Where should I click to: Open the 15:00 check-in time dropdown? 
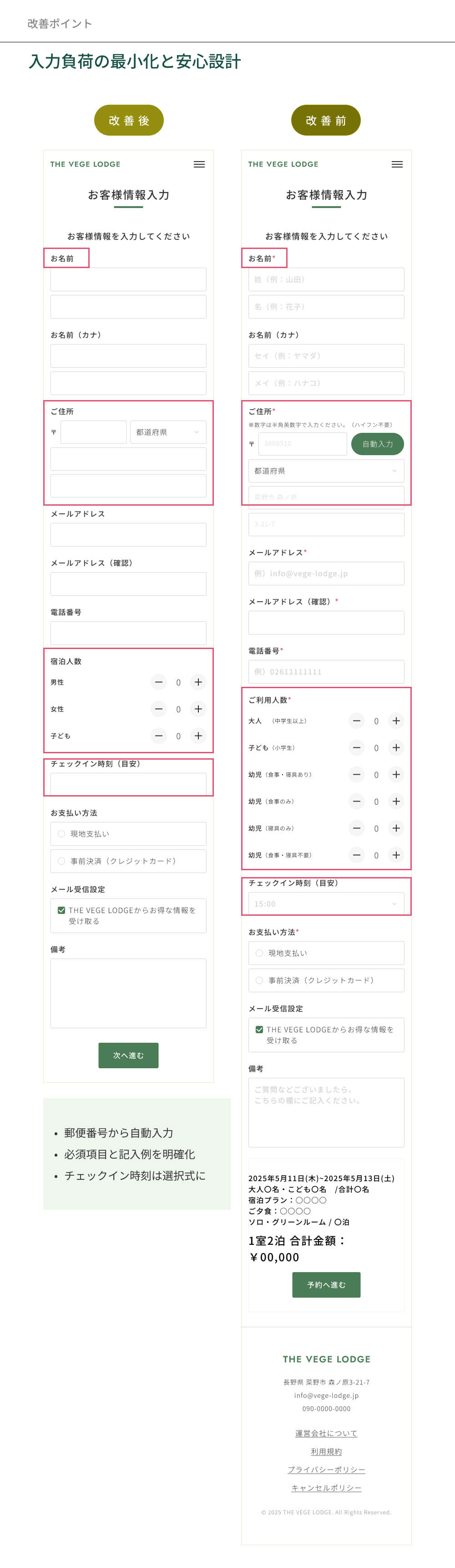(326, 904)
